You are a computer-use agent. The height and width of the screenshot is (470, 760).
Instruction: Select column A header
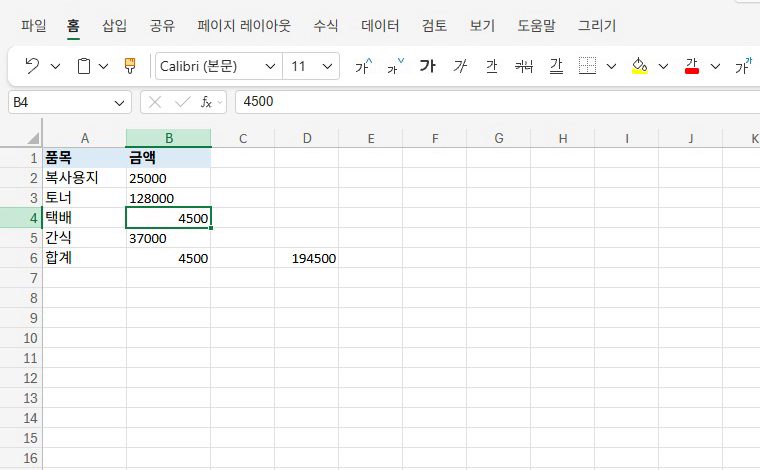point(85,139)
